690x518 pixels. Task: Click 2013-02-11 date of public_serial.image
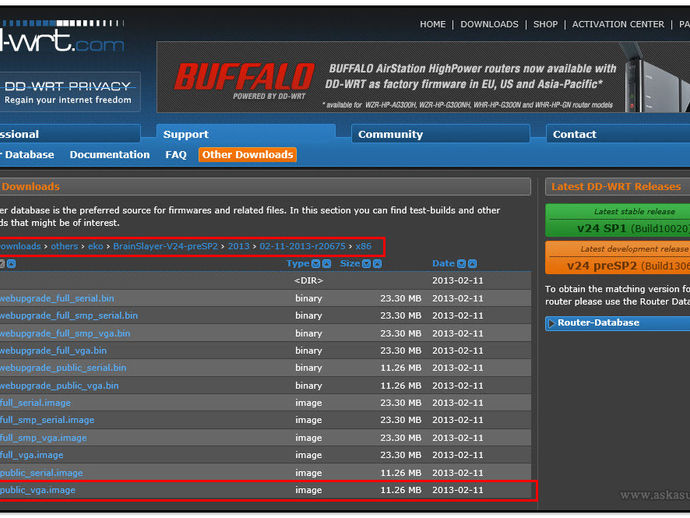point(458,473)
